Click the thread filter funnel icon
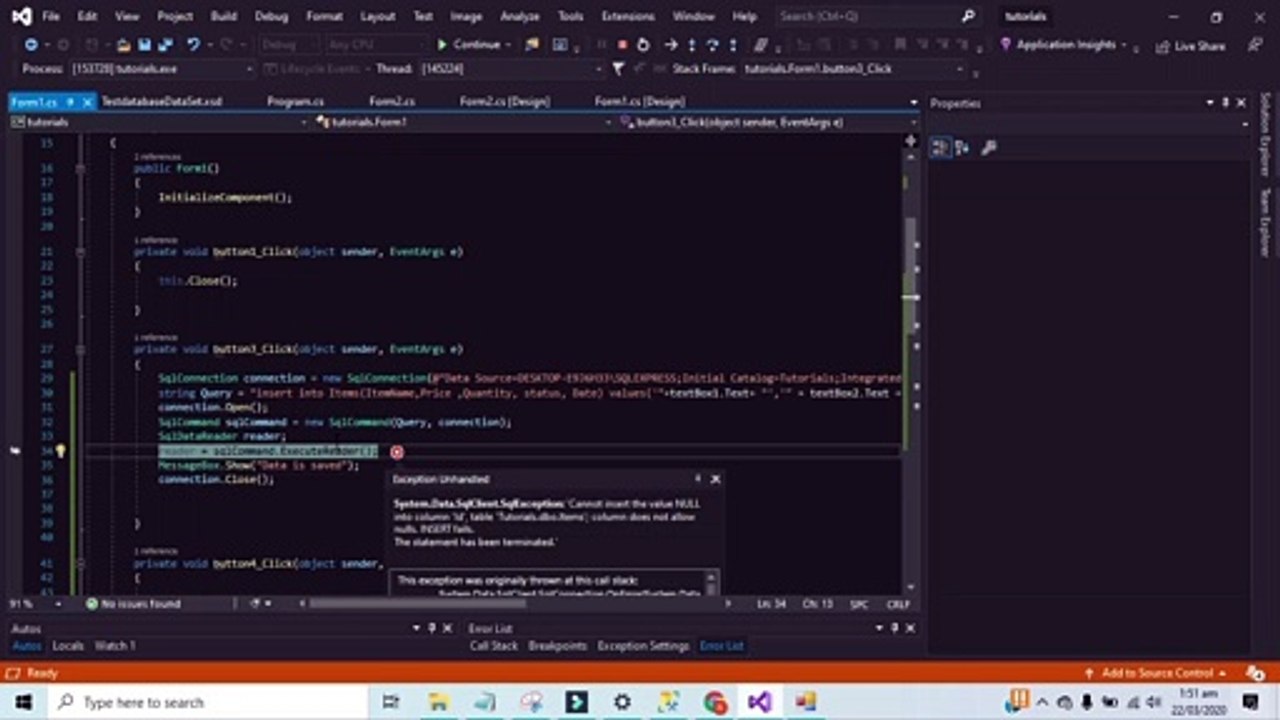Viewport: 1280px width, 720px height. [x=618, y=69]
